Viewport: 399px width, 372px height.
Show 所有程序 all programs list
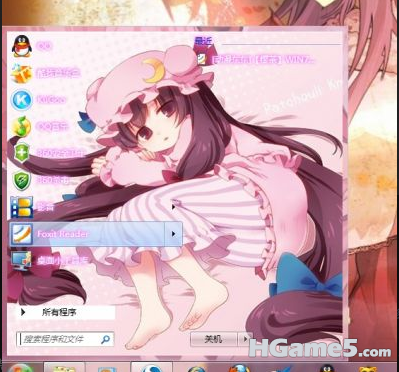(x=66, y=313)
